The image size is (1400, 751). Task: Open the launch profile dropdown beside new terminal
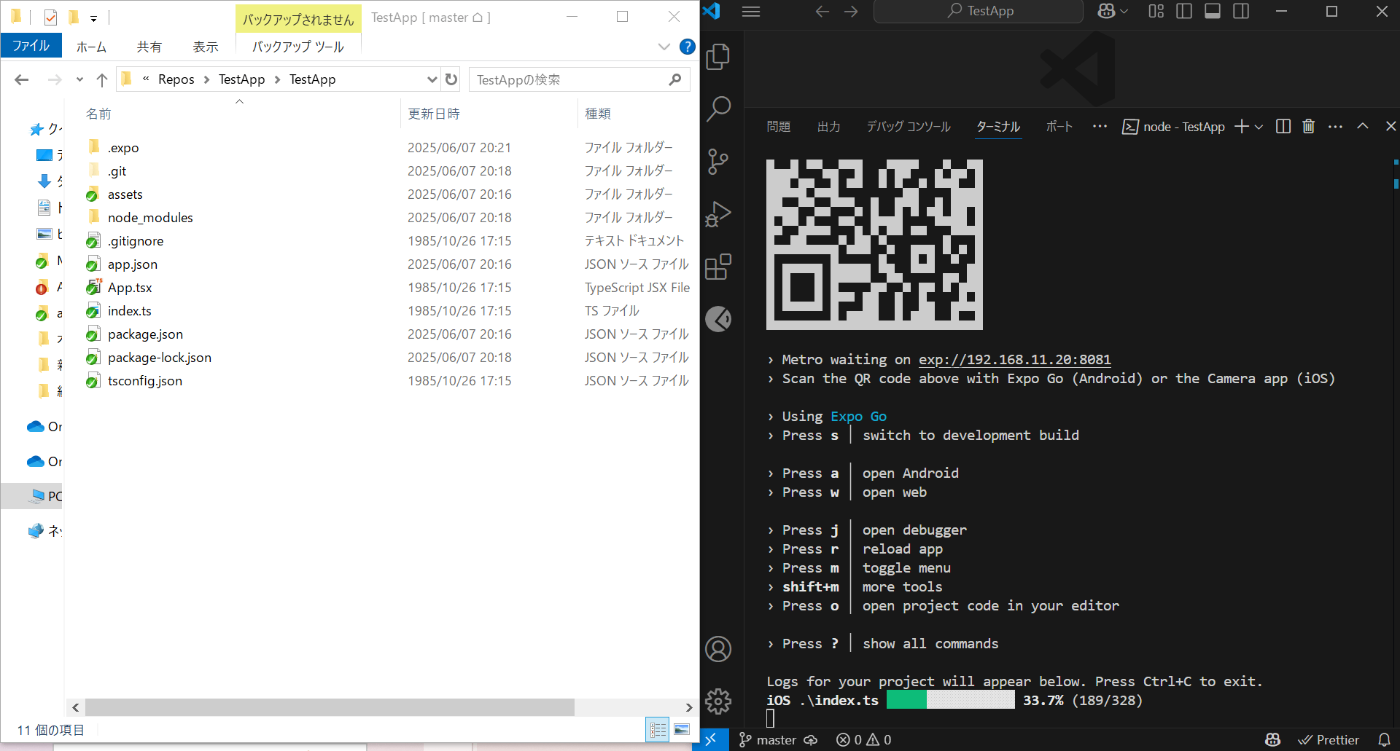pos(1258,126)
